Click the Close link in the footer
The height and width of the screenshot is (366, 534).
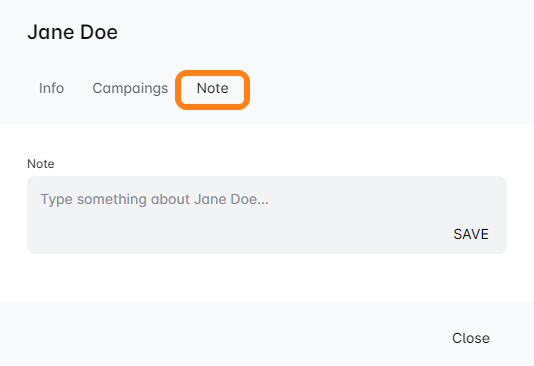coord(471,338)
